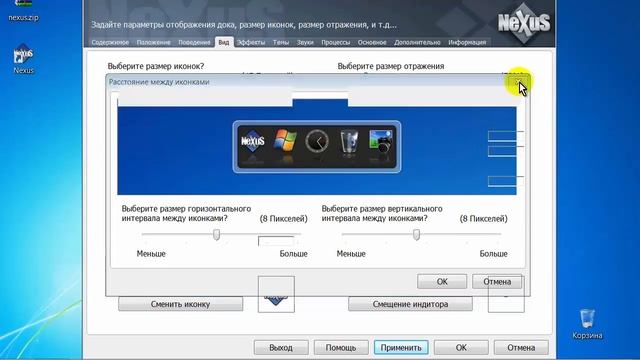Select the recycle bin icon in dock preview
The height and width of the screenshot is (360, 640).
point(349,141)
